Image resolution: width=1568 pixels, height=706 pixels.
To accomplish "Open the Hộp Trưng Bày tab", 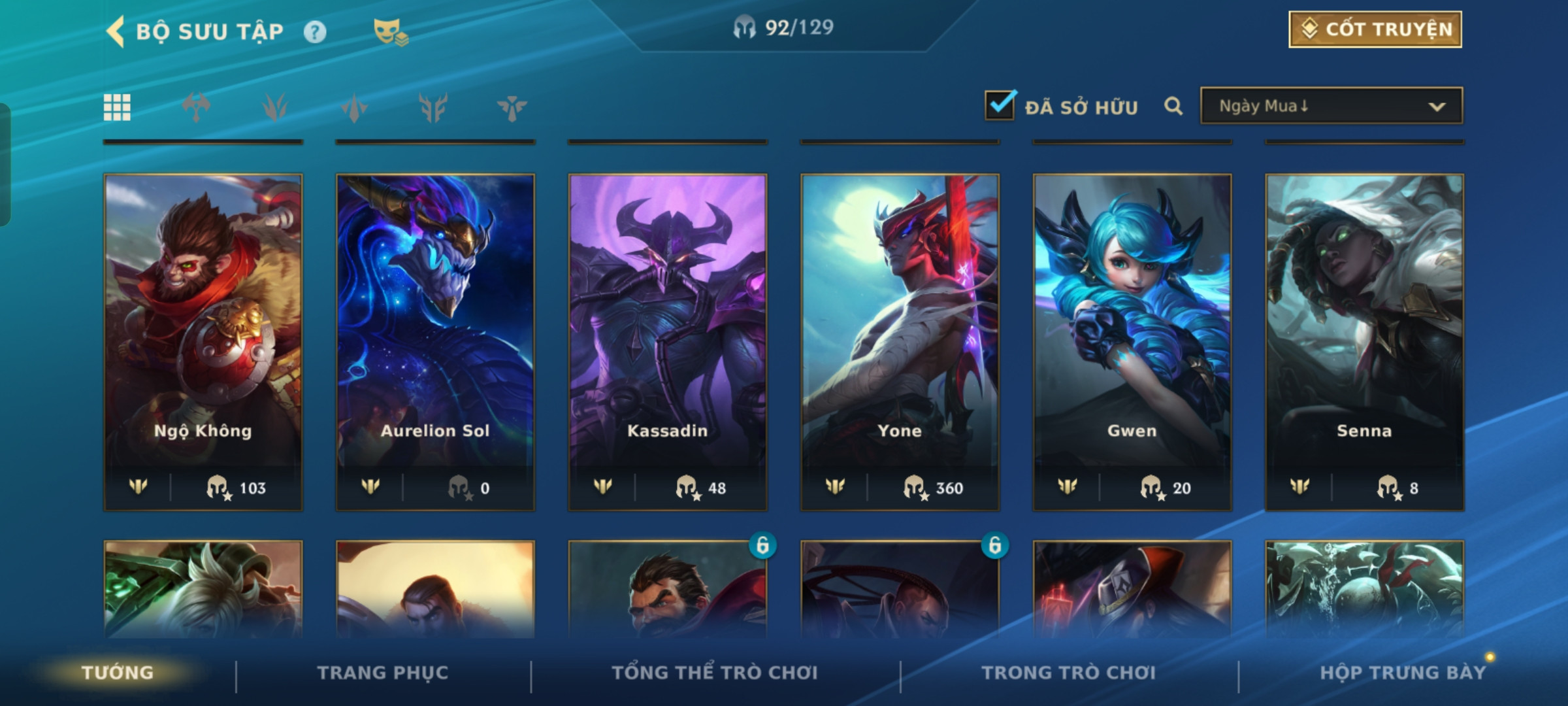I will (x=1403, y=673).
